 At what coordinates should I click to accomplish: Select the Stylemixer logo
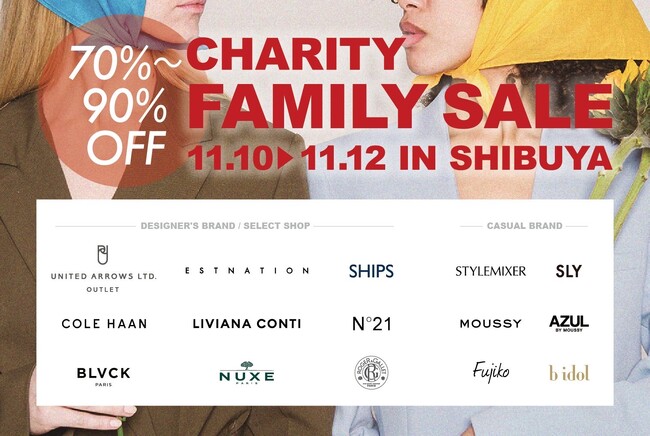(490, 271)
